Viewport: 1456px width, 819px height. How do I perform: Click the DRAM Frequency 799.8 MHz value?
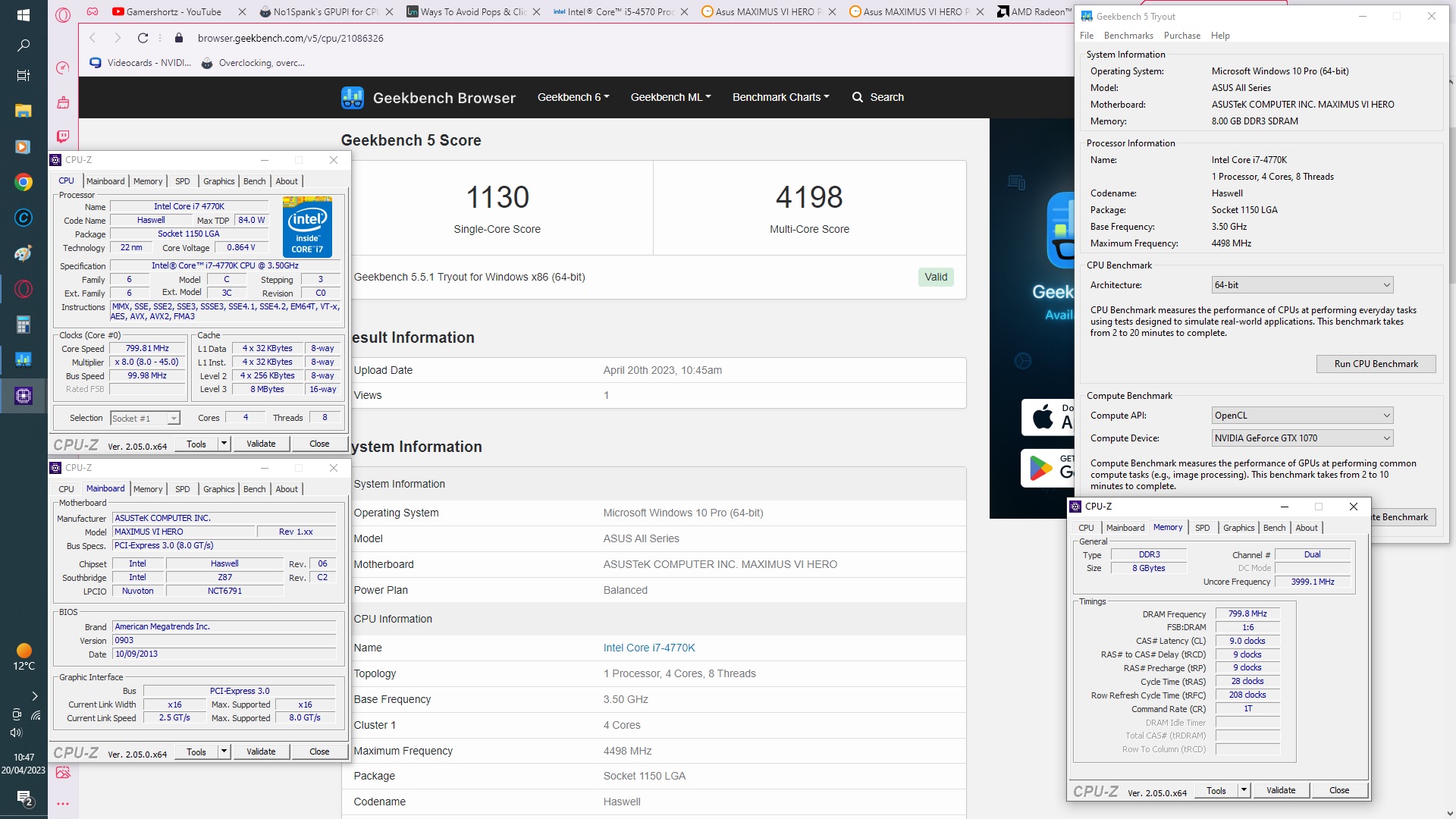click(x=1247, y=614)
